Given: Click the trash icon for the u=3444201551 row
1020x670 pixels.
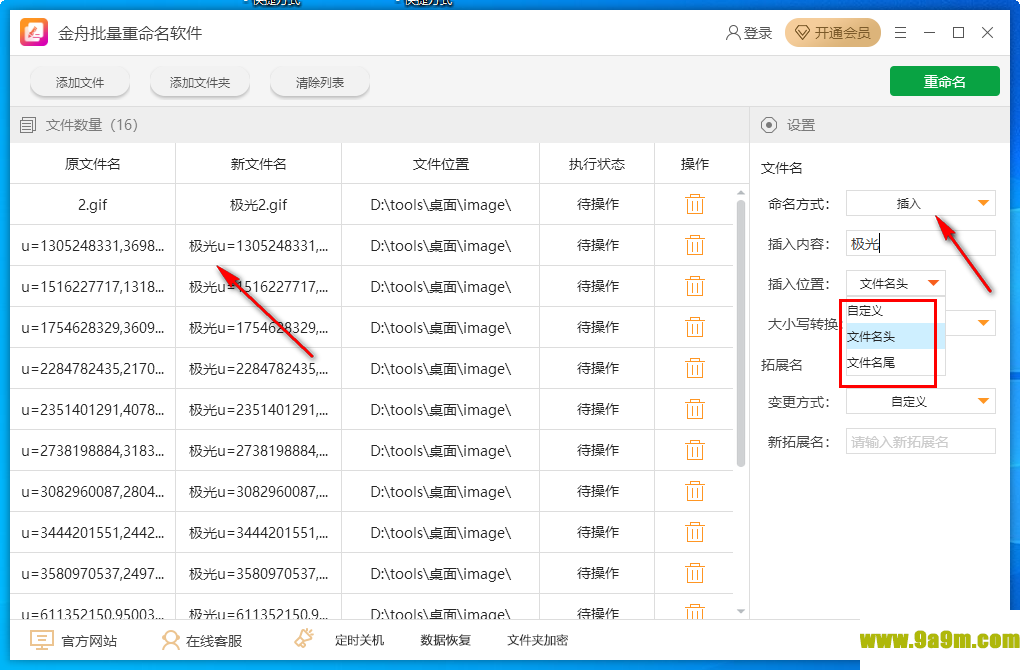Looking at the screenshot, I should (x=695, y=532).
